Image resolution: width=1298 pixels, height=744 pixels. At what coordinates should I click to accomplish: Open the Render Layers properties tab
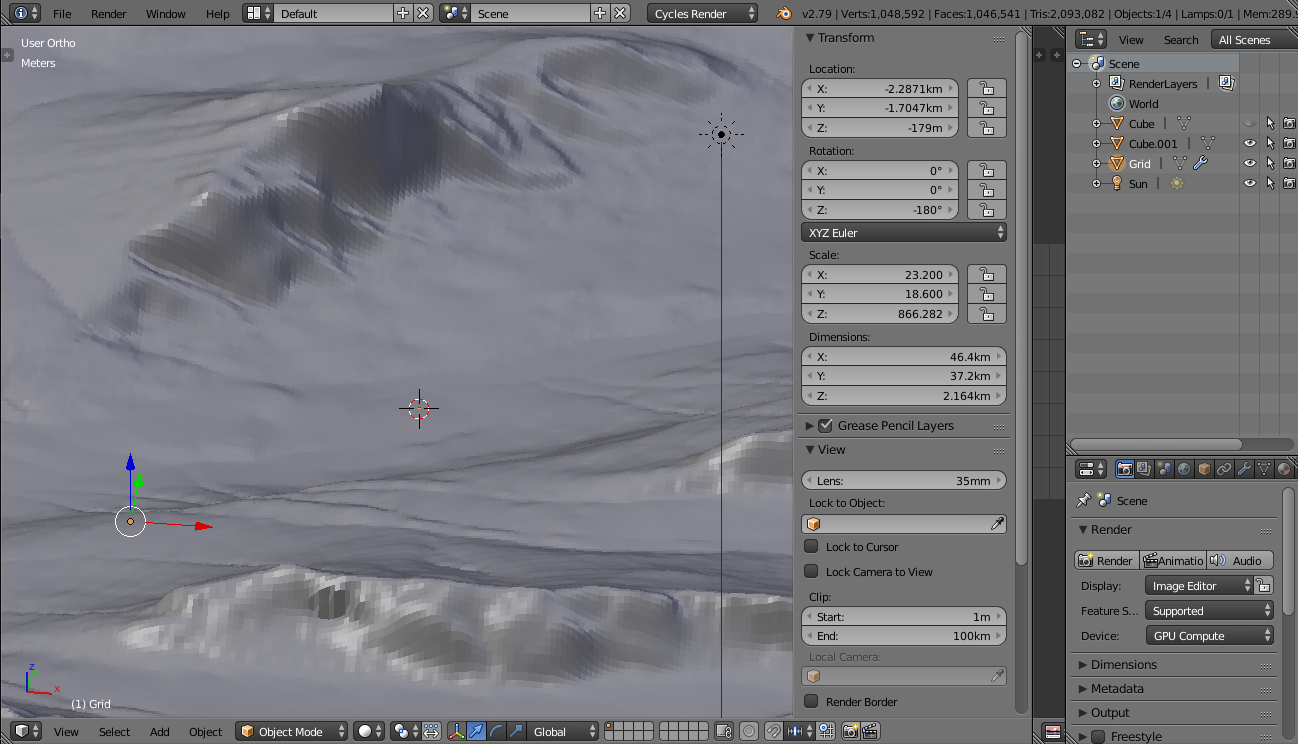click(x=1145, y=469)
